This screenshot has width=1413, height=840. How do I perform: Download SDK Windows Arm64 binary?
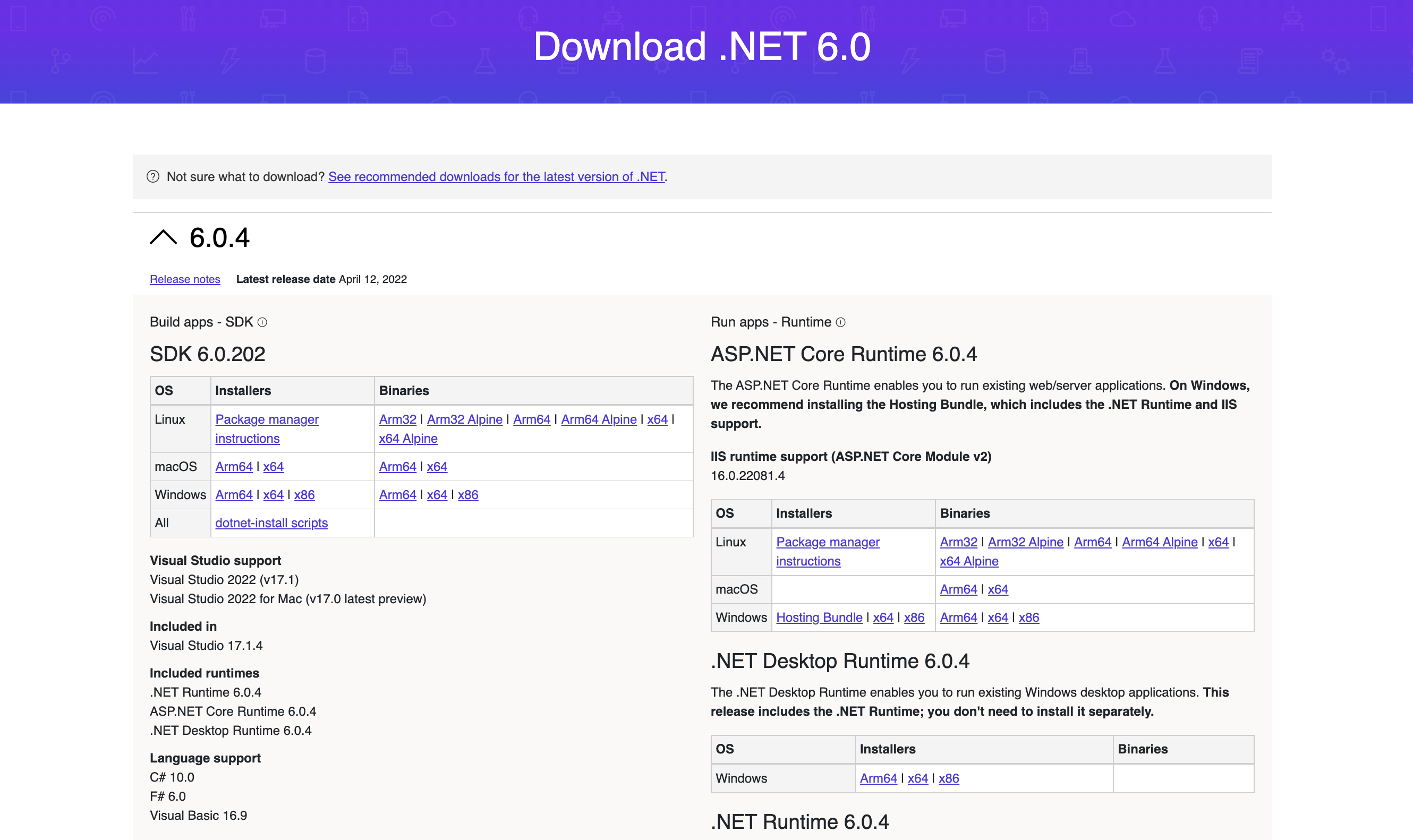pyautogui.click(x=397, y=495)
